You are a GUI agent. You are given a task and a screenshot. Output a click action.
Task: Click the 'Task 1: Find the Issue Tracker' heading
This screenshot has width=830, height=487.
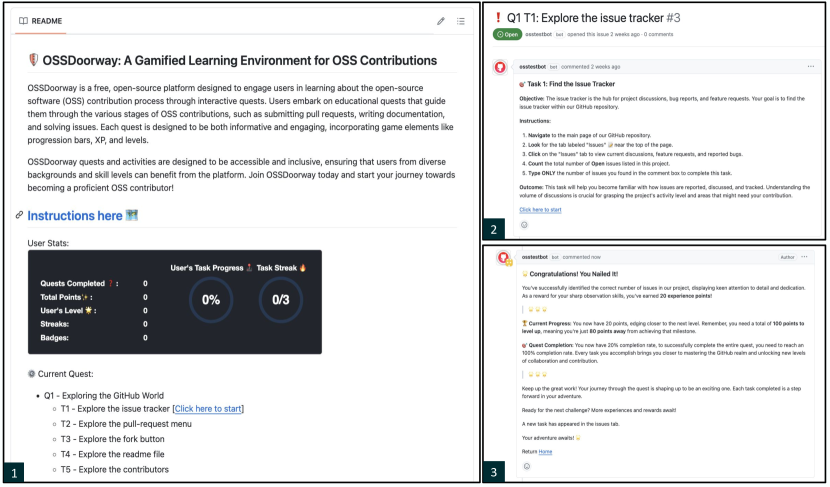[x=571, y=84]
